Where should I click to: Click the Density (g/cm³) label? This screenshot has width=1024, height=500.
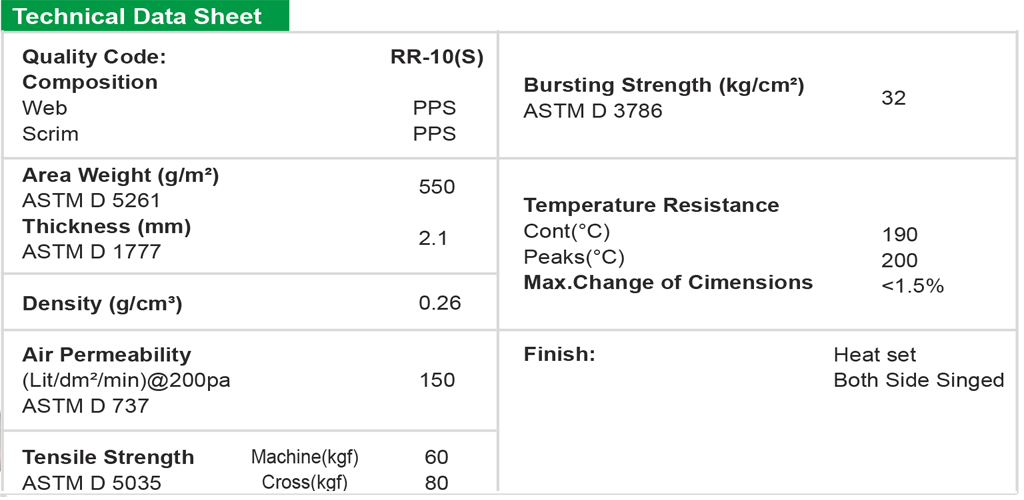(x=102, y=304)
